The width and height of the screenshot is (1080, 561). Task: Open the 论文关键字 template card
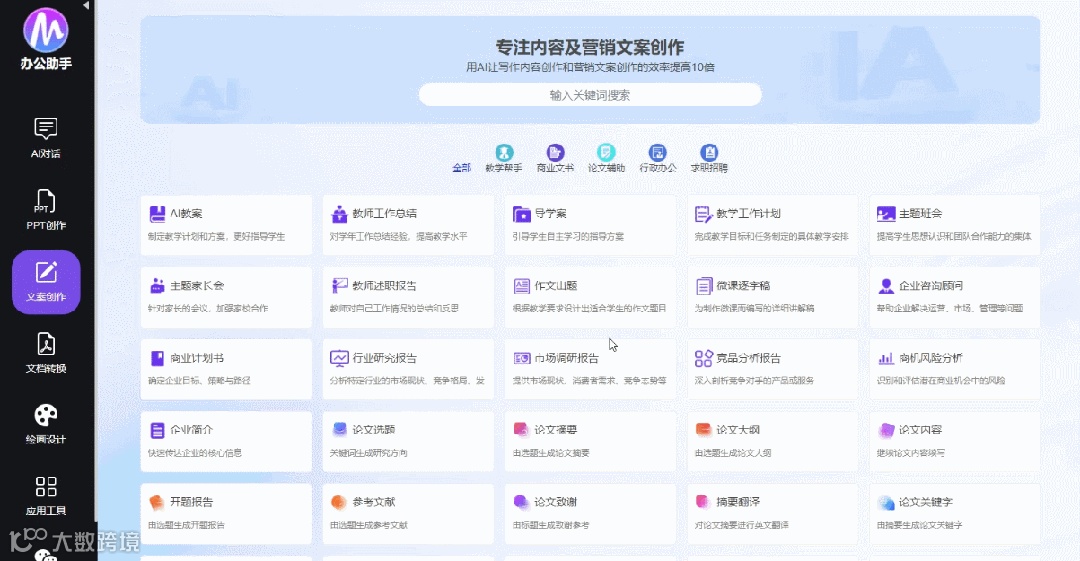954,513
